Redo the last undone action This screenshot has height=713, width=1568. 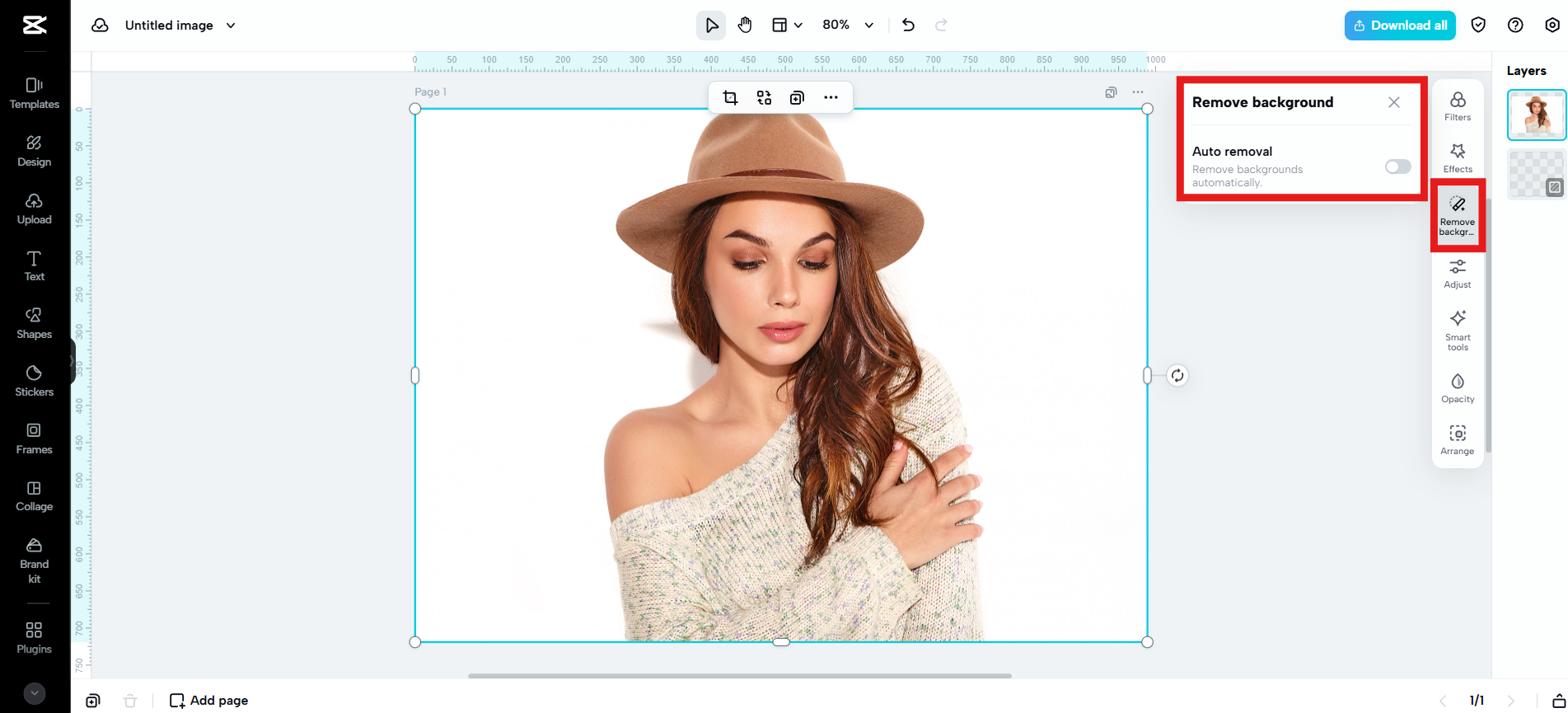tap(941, 26)
